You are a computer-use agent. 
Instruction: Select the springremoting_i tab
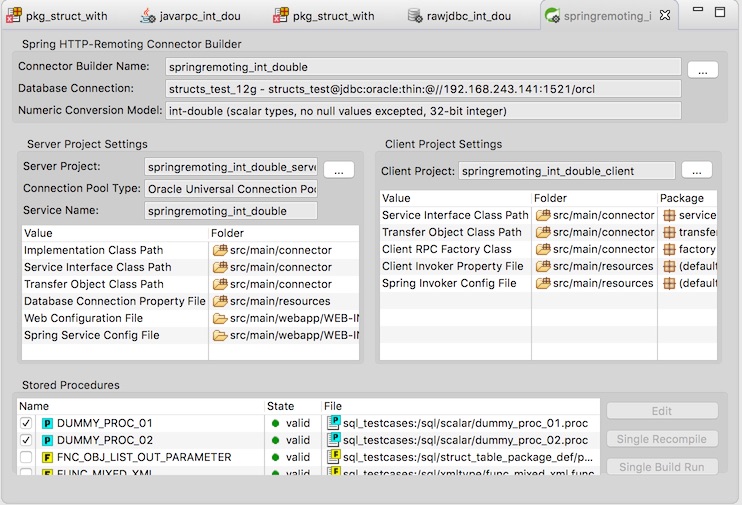pyautogui.click(x=607, y=16)
